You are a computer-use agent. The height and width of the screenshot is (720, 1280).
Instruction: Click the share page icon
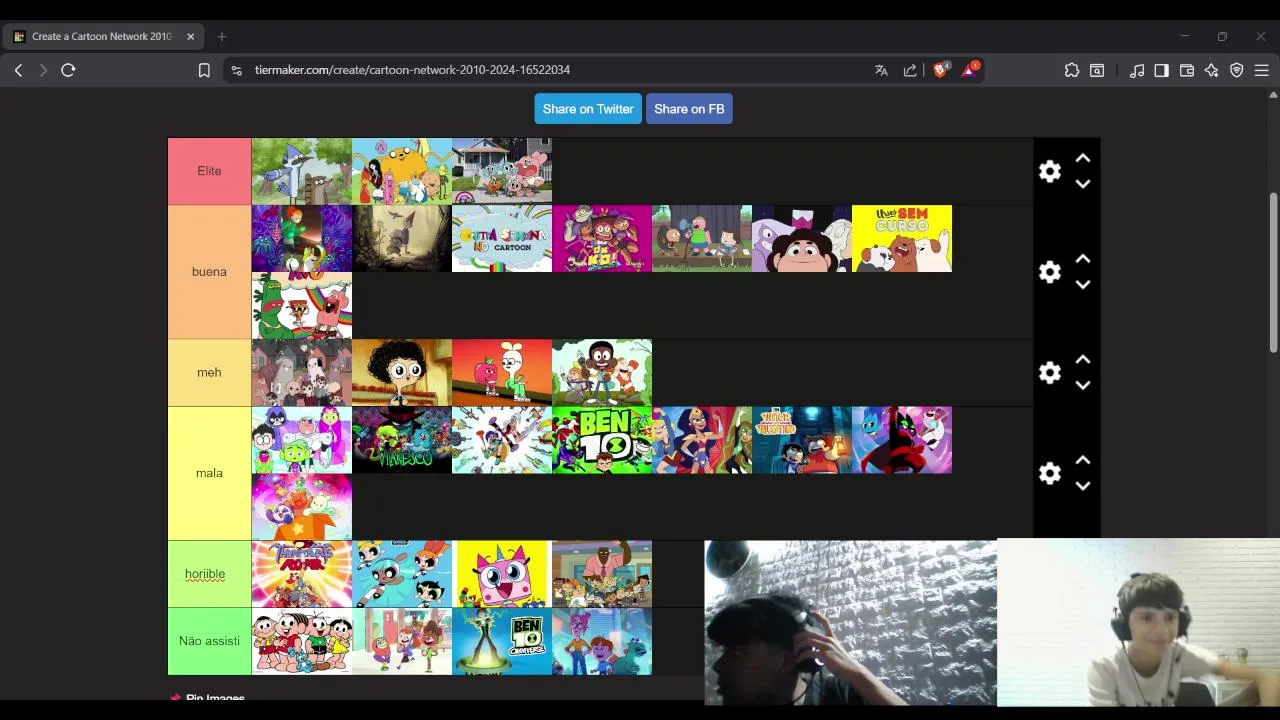point(910,70)
